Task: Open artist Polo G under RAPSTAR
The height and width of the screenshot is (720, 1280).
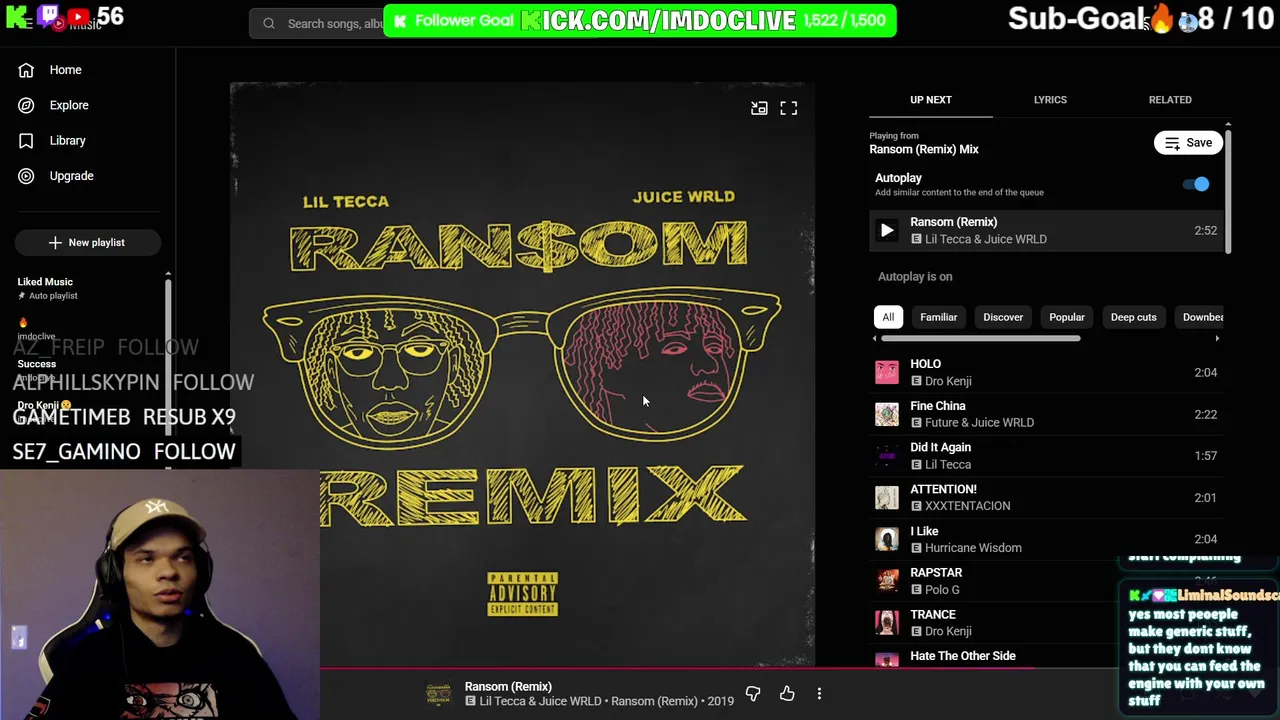Action: coord(942,590)
